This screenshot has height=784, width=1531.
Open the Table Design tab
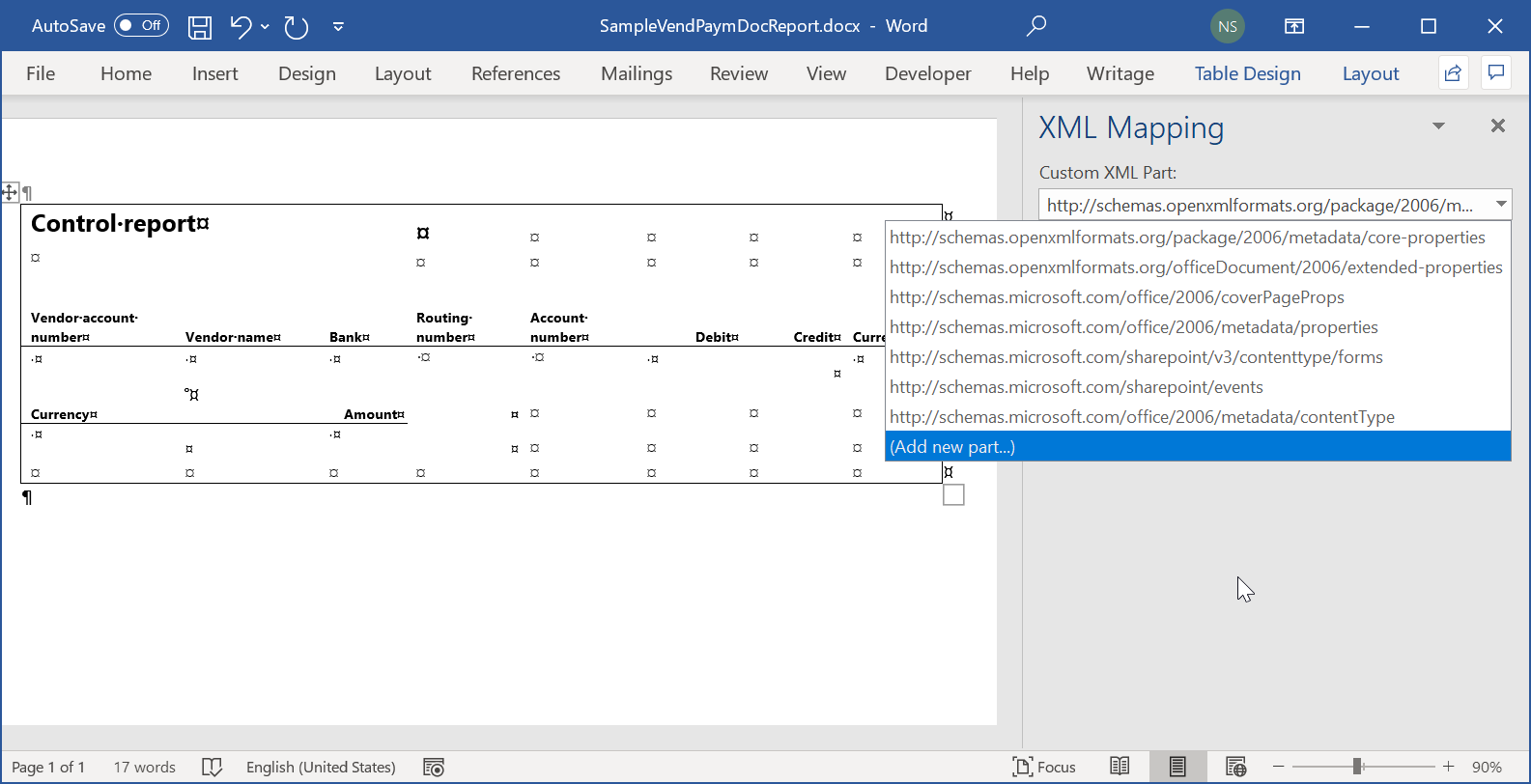pos(1248,73)
